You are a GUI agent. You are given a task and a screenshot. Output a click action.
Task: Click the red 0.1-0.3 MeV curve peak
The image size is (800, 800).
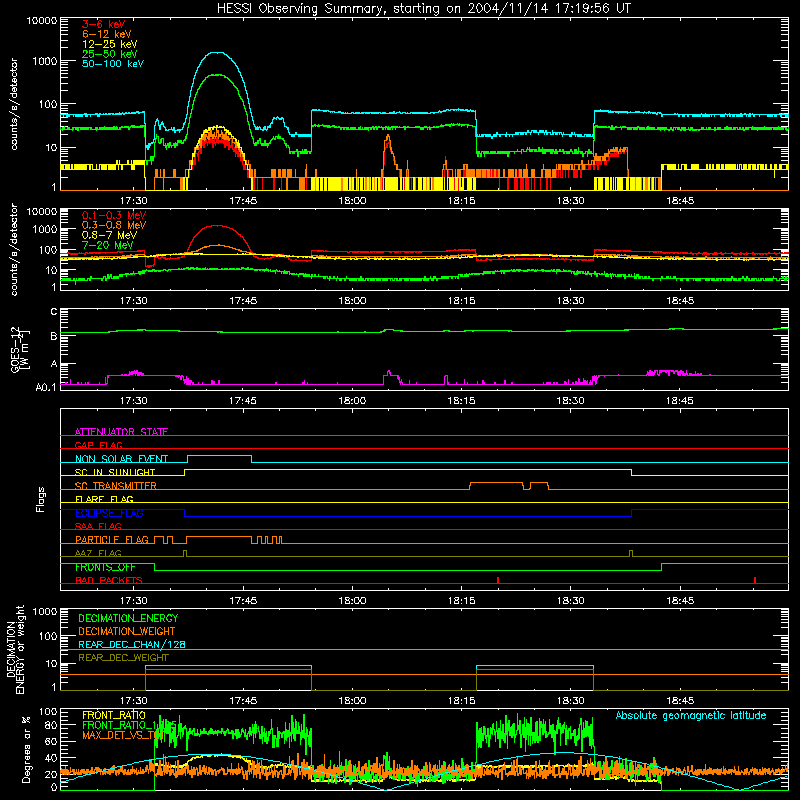pos(217,226)
